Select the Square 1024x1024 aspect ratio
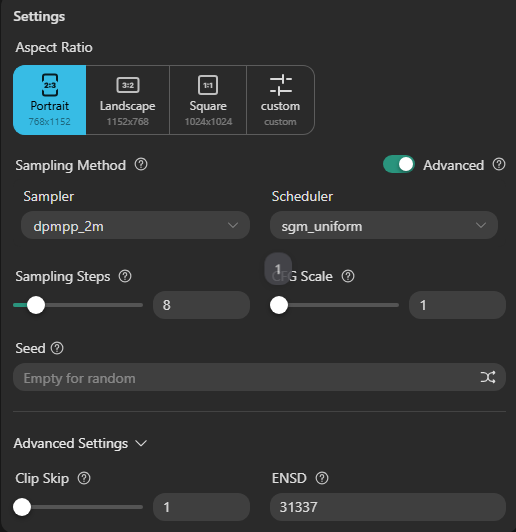Screen dimensions: 516x532 (208, 100)
